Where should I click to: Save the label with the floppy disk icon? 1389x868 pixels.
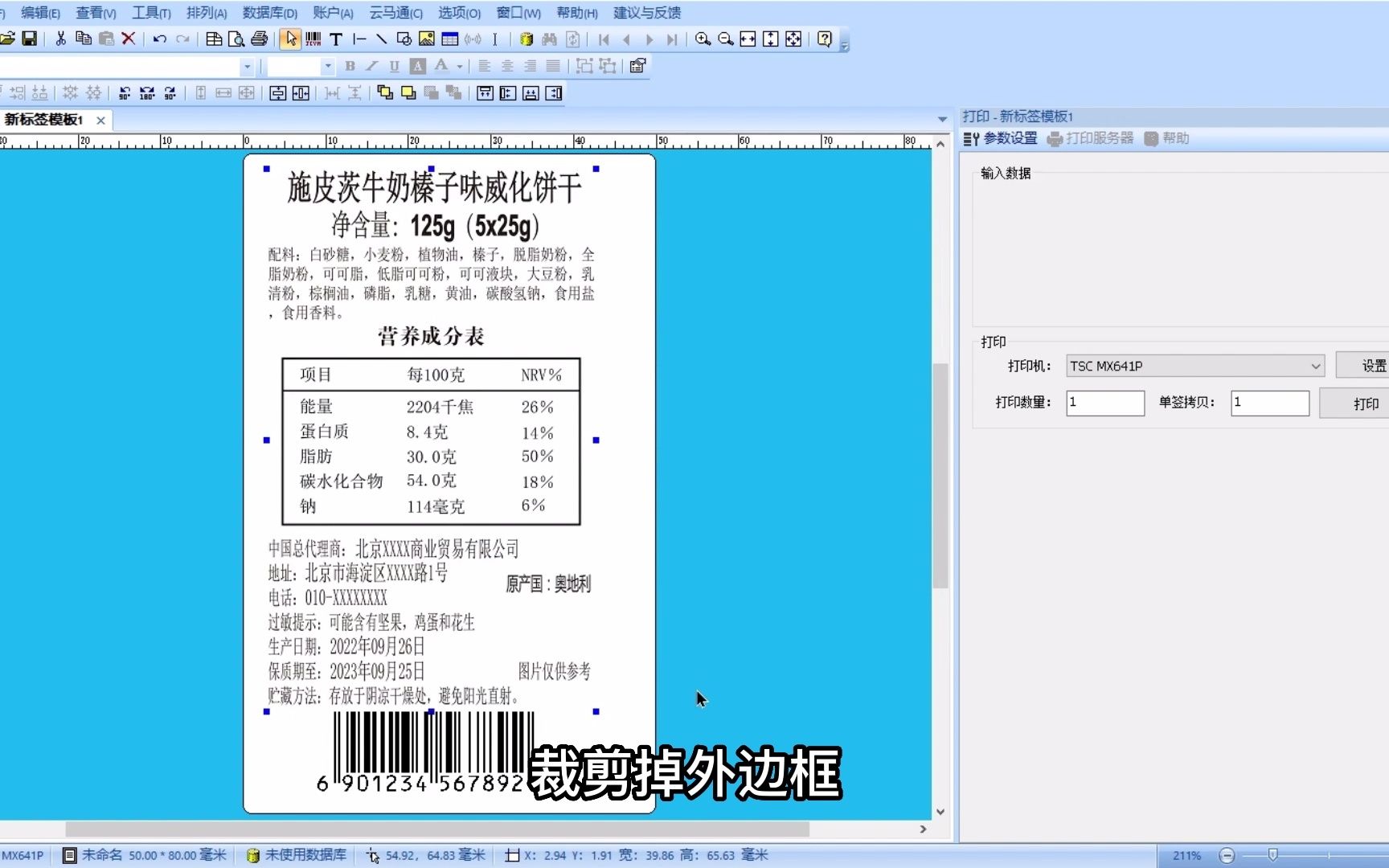29,39
